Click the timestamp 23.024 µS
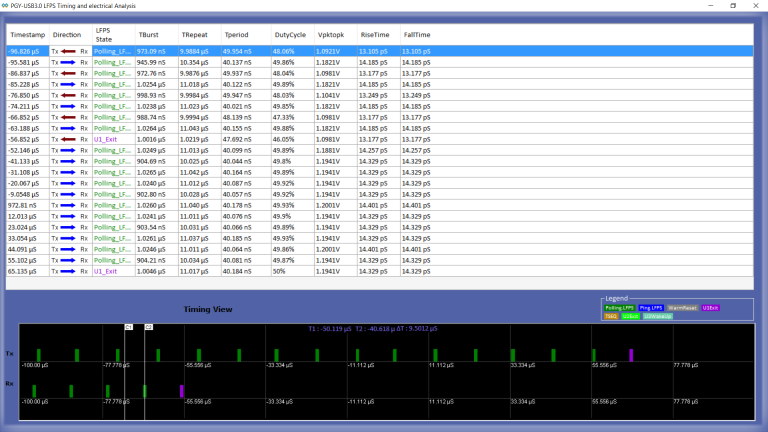The image size is (768, 432). pyautogui.click(x=22, y=227)
